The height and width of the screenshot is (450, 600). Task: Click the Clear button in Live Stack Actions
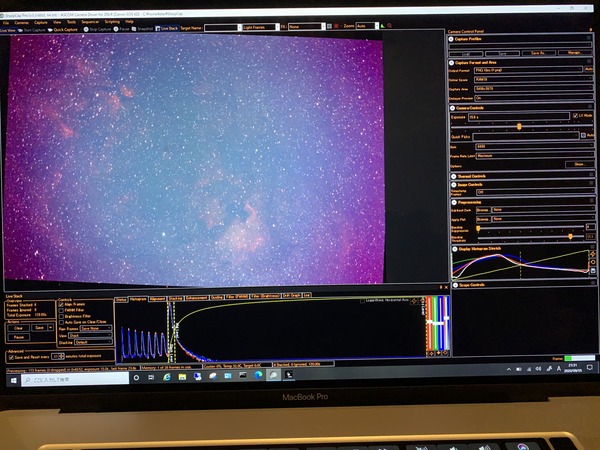[x=18, y=328]
